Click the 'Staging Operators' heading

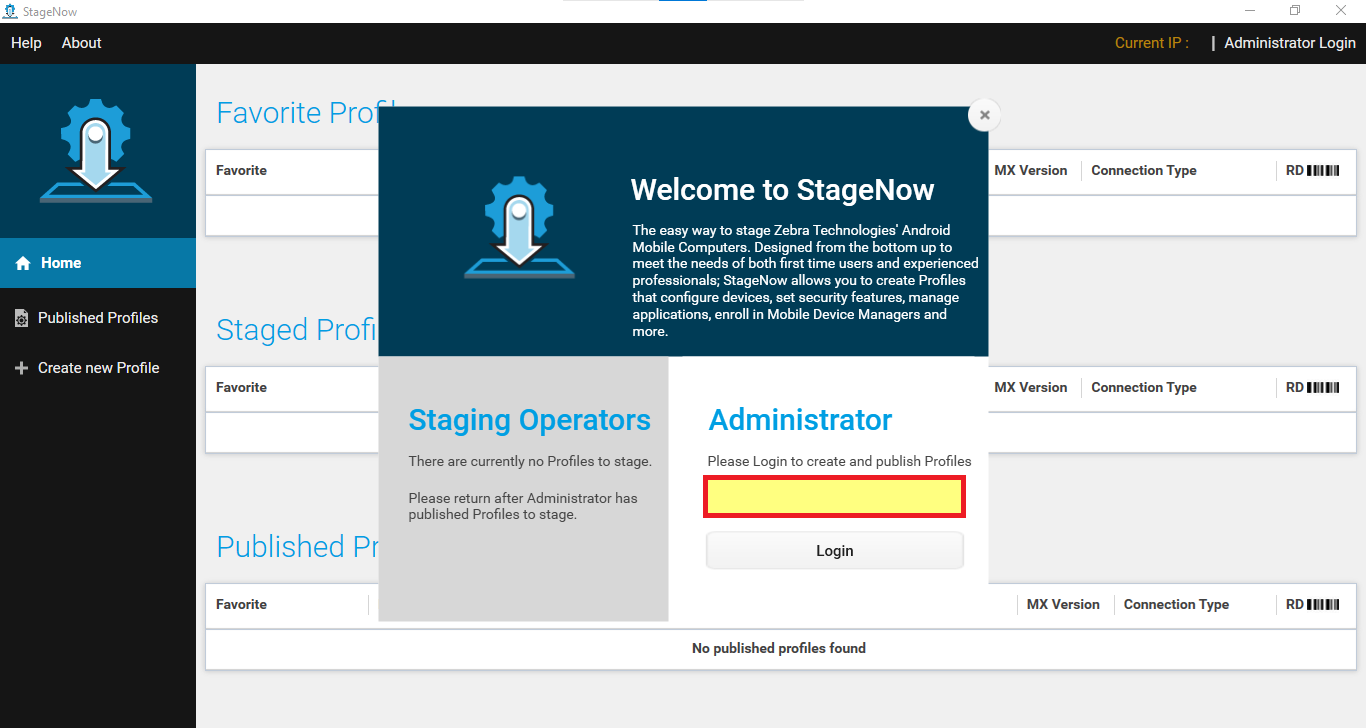(530, 420)
